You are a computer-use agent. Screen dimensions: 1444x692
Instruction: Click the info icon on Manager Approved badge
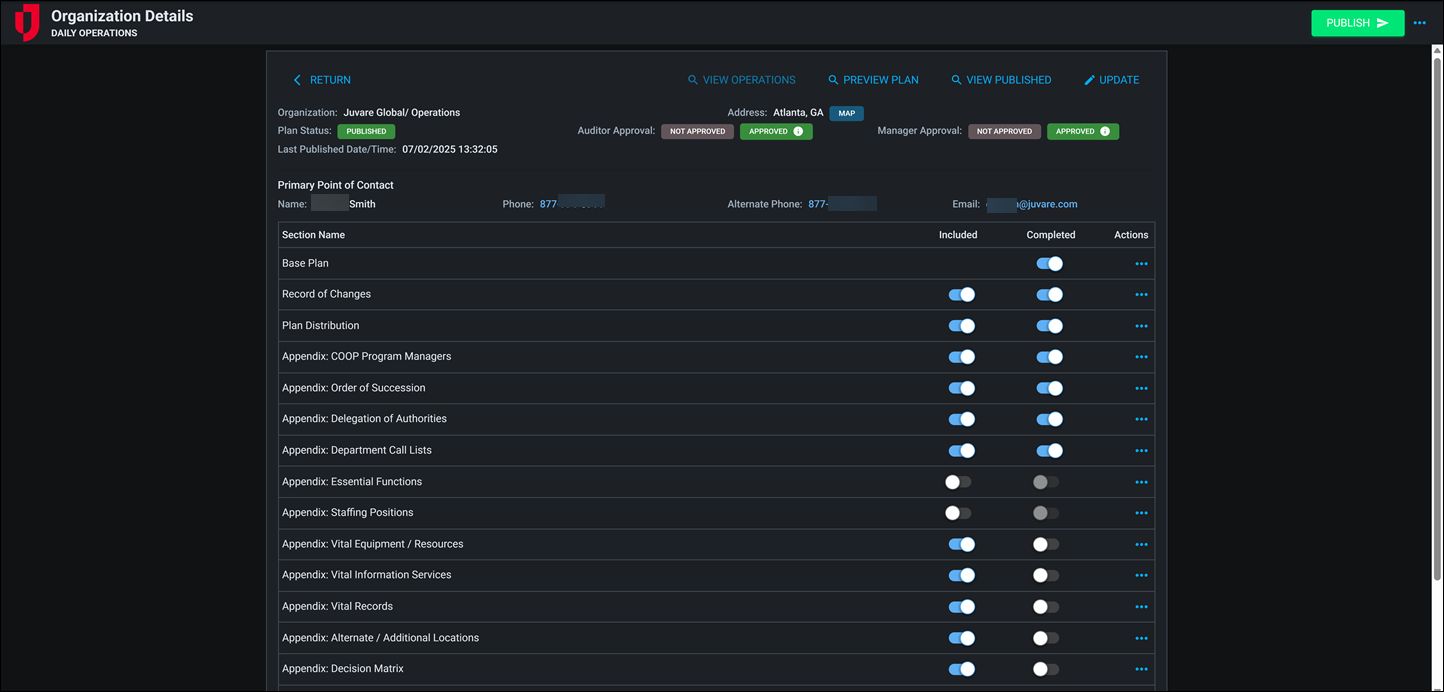coord(1105,131)
